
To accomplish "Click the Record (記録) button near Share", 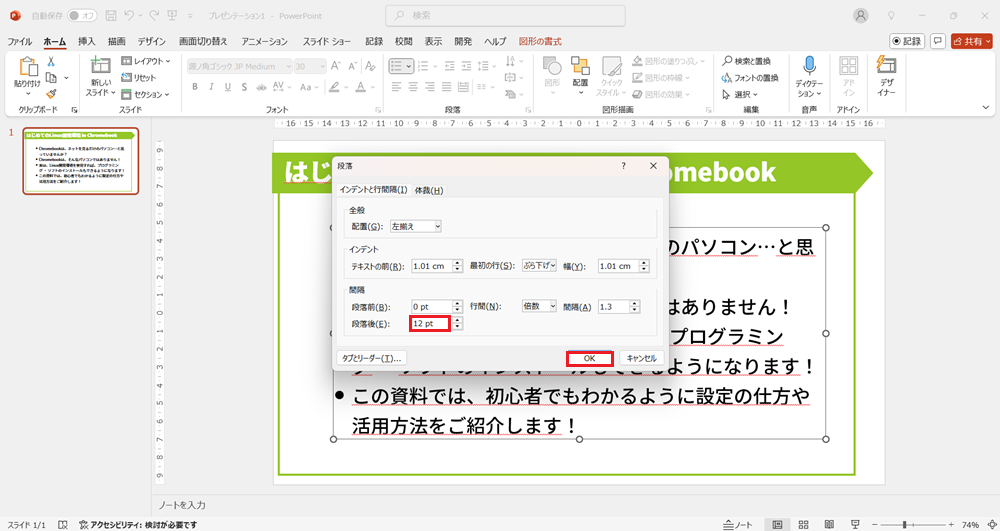I will [x=908, y=41].
